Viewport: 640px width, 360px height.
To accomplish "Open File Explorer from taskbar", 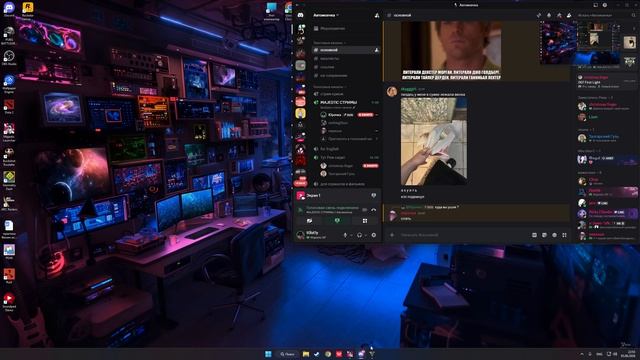I will [x=306, y=354].
